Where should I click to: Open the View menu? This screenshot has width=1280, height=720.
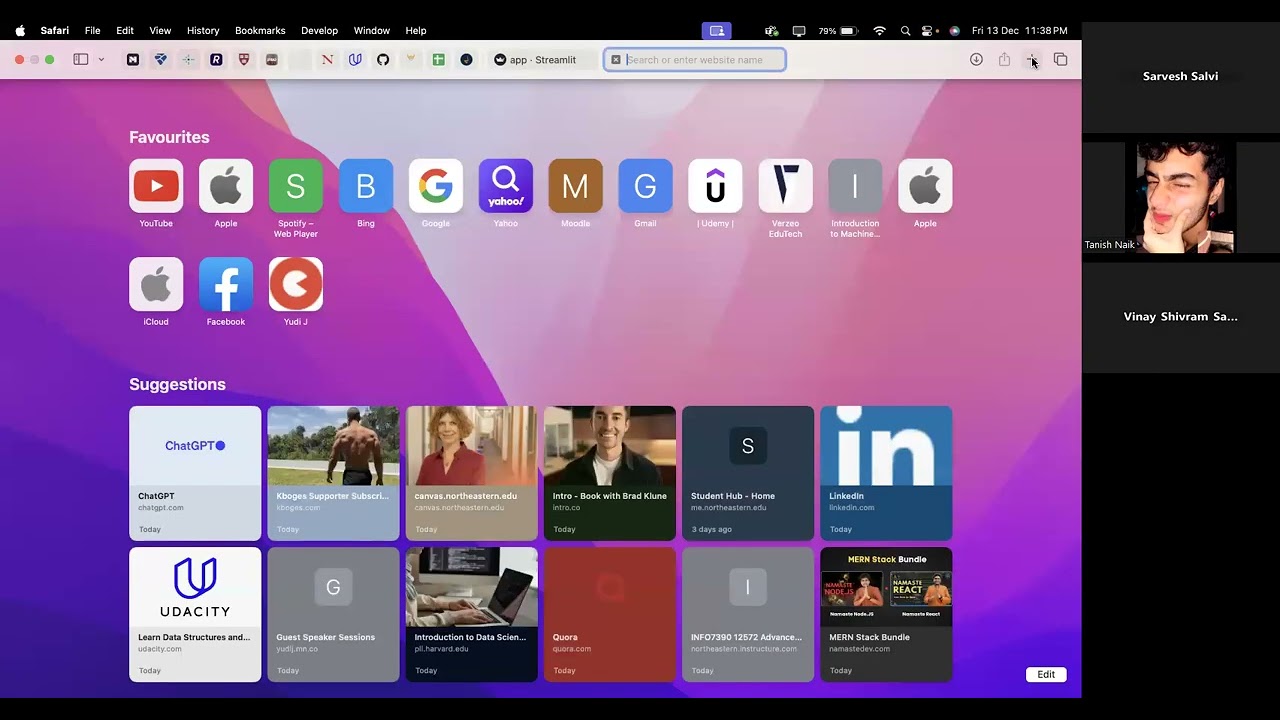tap(160, 31)
